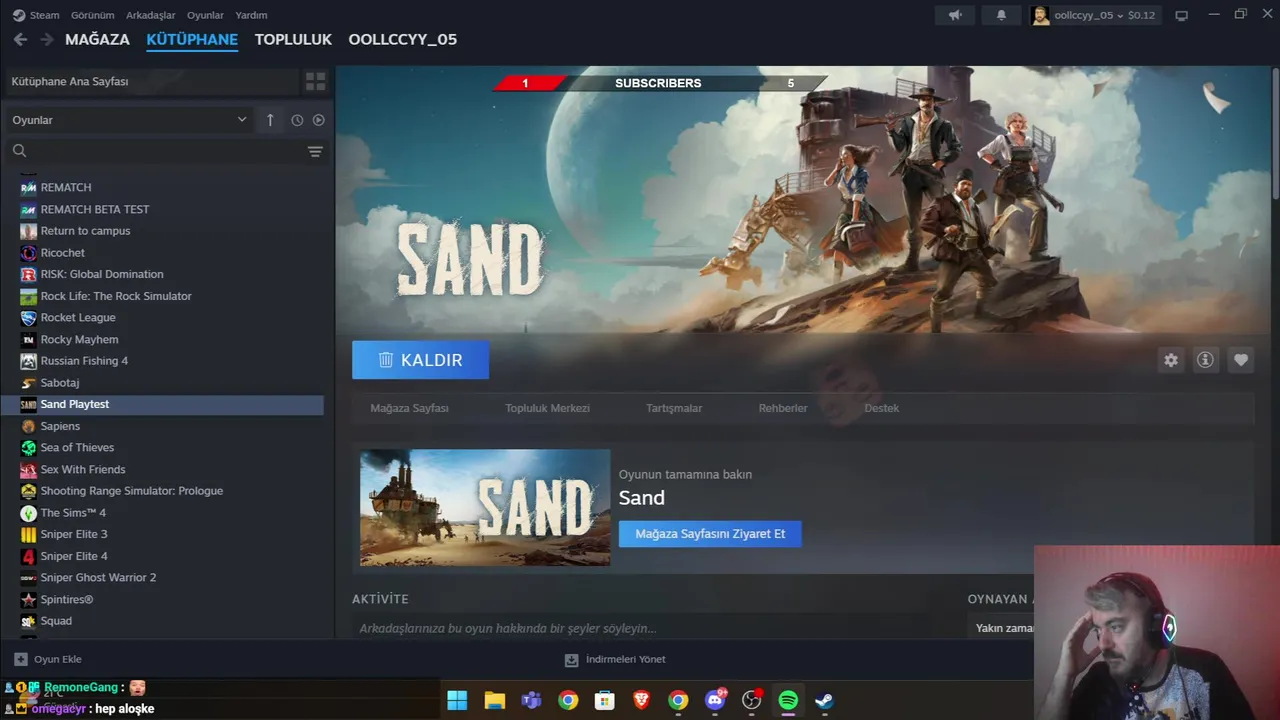Open the notifications bell
1280x720 pixels.
[x=1001, y=15]
